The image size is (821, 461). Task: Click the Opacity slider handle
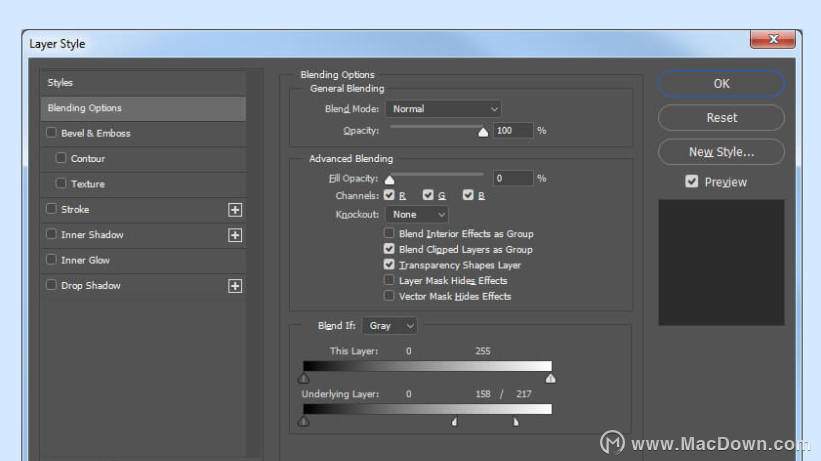pyautogui.click(x=483, y=132)
